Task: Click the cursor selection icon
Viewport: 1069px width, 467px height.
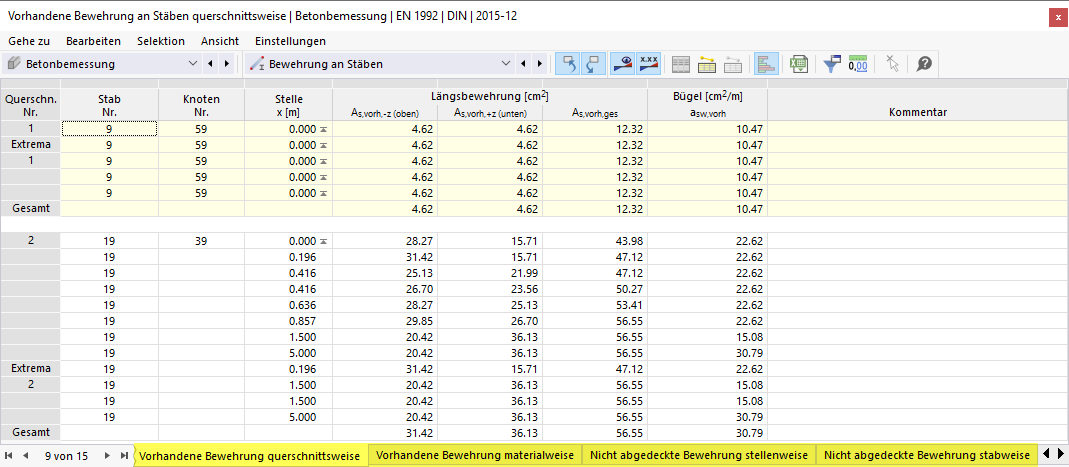Action: [892, 64]
